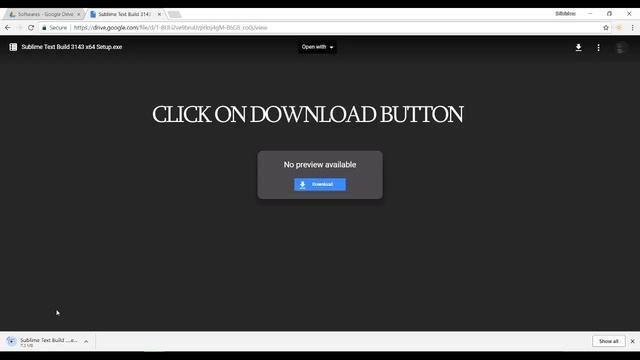Expand the download item options chevron
The height and width of the screenshot is (360, 640).
coord(86,342)
